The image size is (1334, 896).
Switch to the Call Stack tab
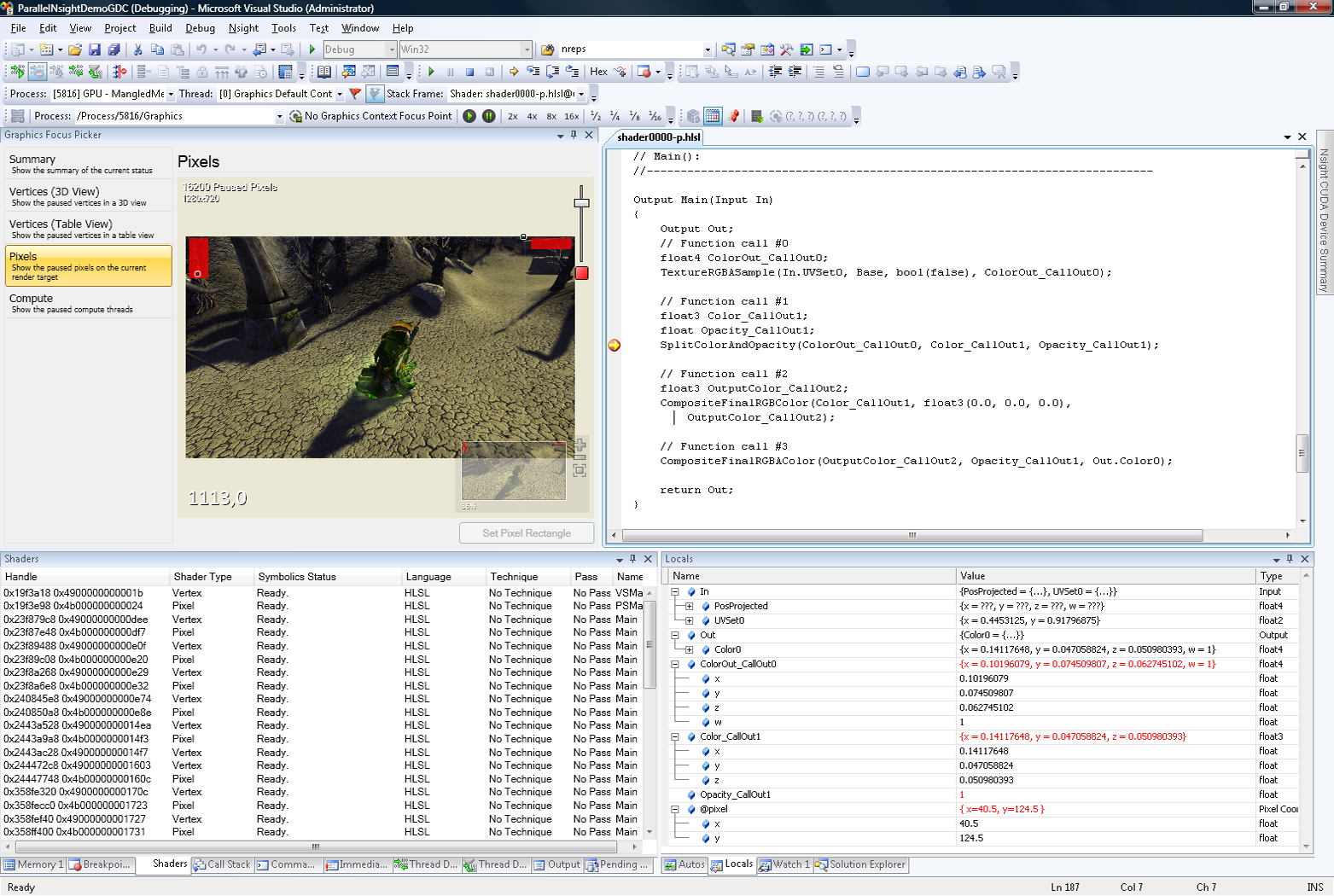pyautogui.click(x=222, y=864)
